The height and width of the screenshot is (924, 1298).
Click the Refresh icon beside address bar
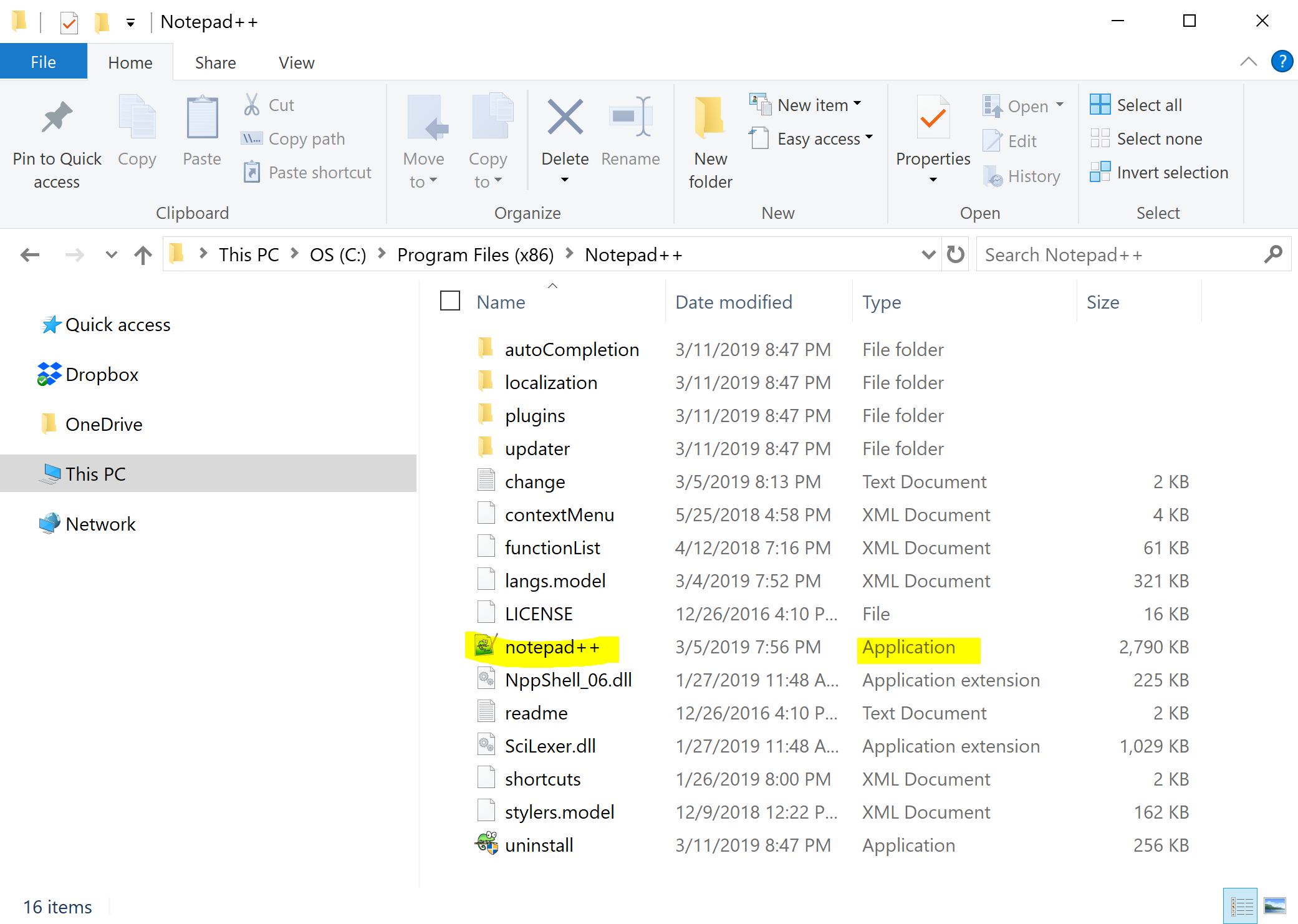coord(955,254)
